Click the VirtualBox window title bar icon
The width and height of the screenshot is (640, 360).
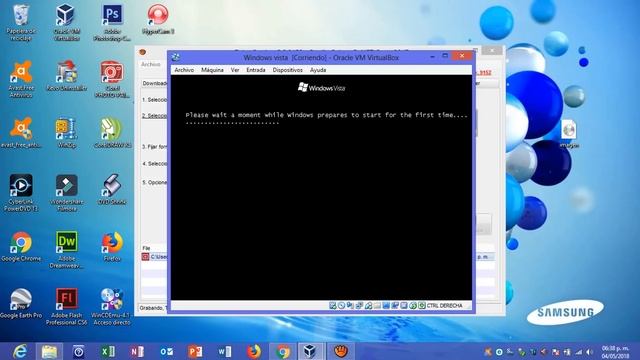(176, 57)
